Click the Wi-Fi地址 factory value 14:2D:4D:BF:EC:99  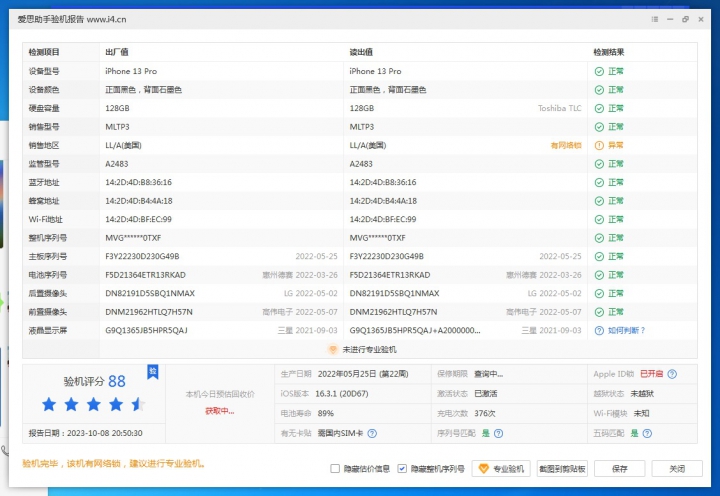(x=138, y=220)
